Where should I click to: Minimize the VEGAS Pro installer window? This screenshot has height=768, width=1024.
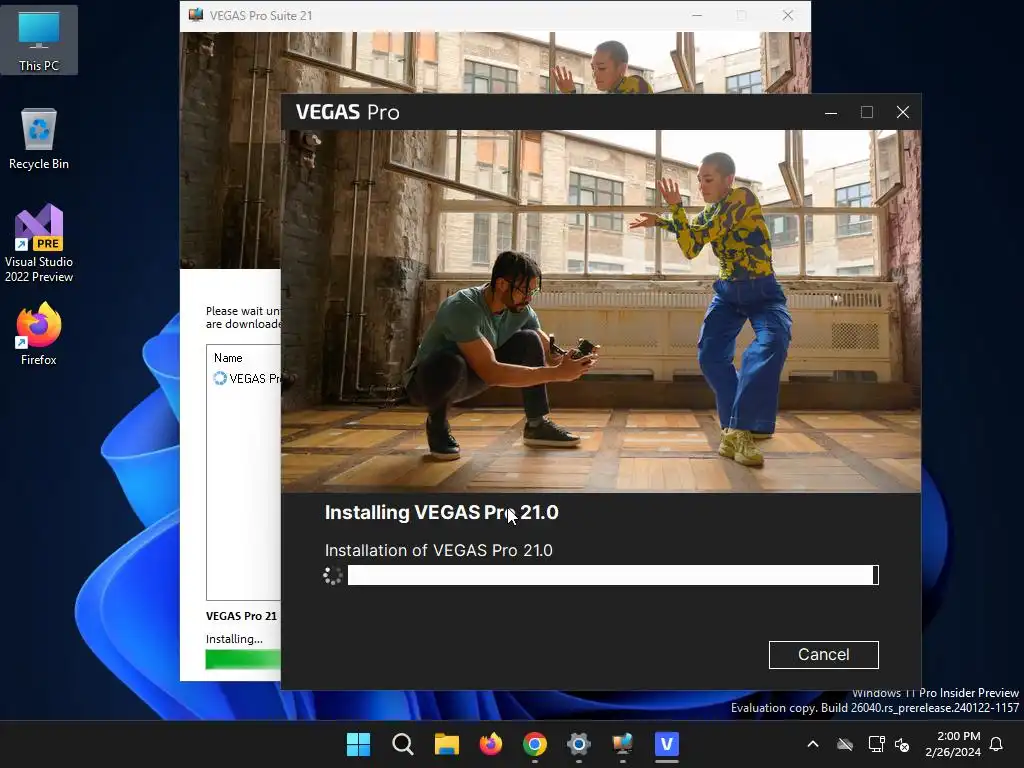(831, 112)
